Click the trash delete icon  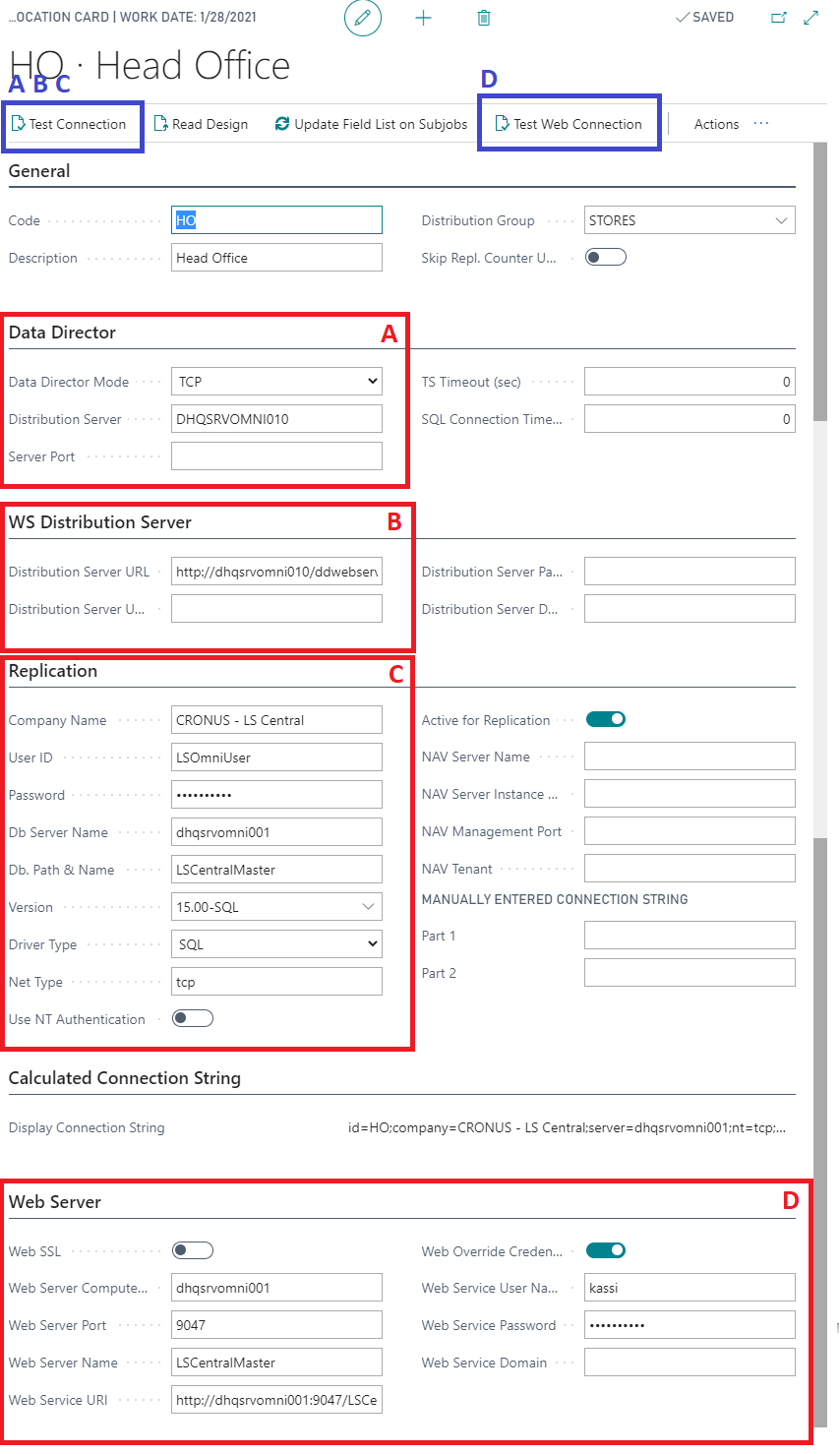click(x=483, y=18)
